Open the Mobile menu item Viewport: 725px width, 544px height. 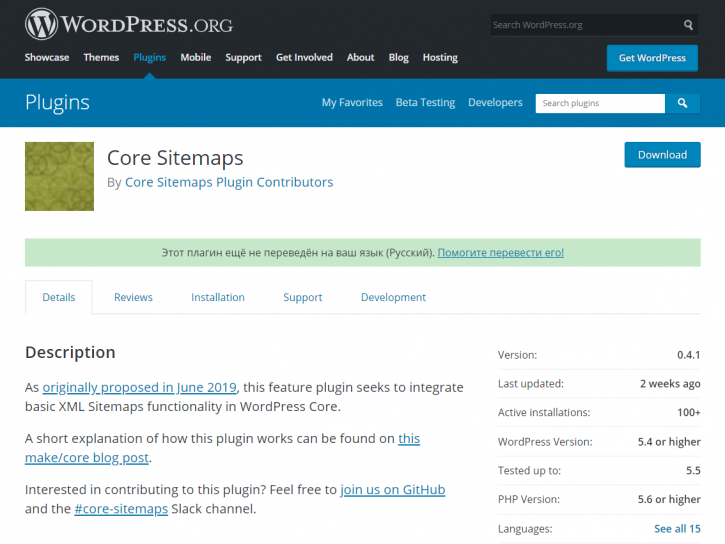tap(196, 57)
